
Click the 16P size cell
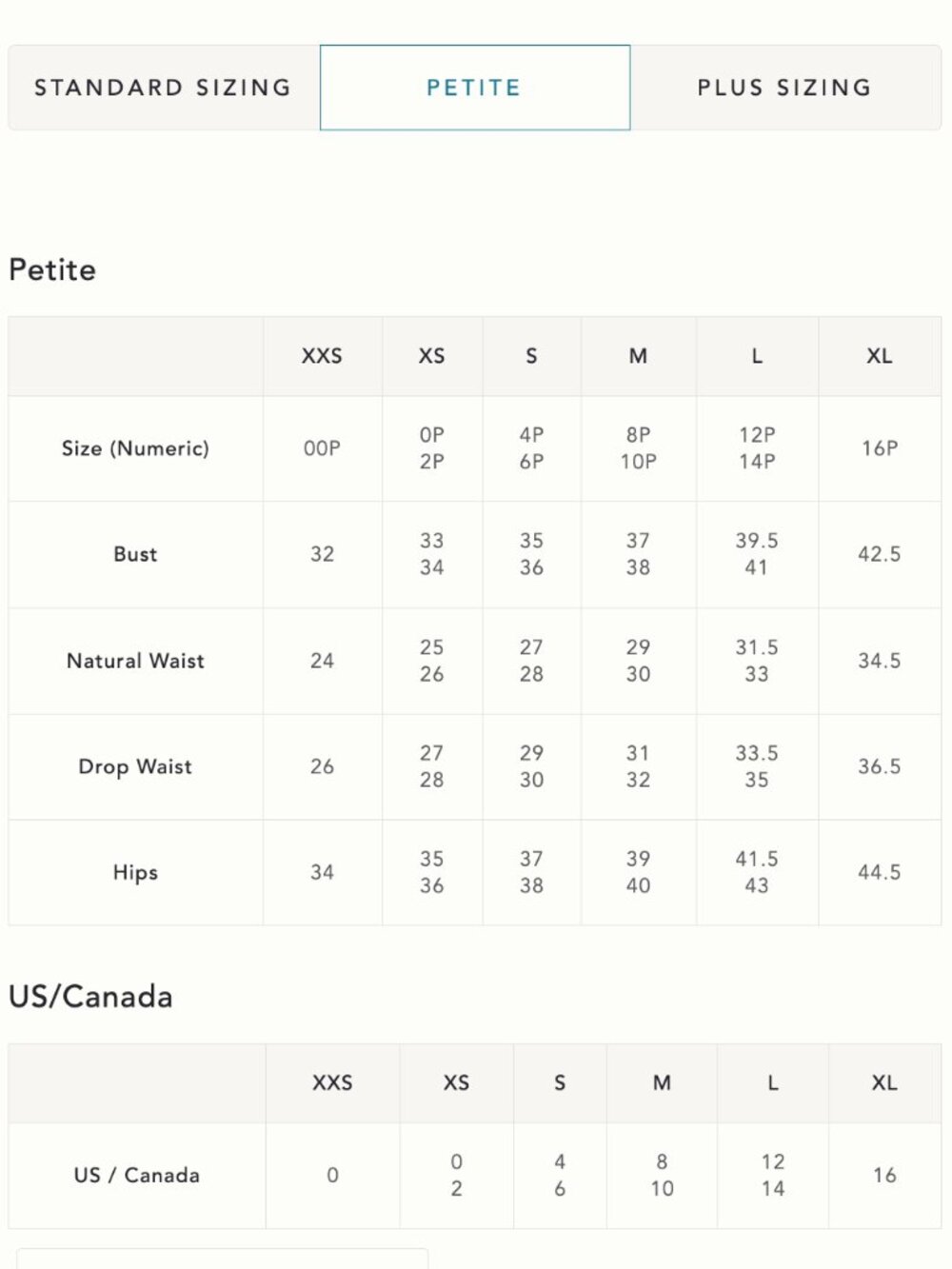pos(880,448)
